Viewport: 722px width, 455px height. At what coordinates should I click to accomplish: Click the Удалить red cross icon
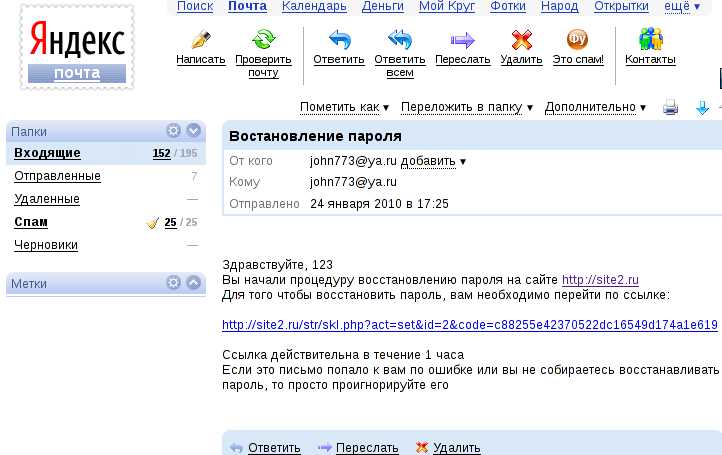(x=521, y=40)
